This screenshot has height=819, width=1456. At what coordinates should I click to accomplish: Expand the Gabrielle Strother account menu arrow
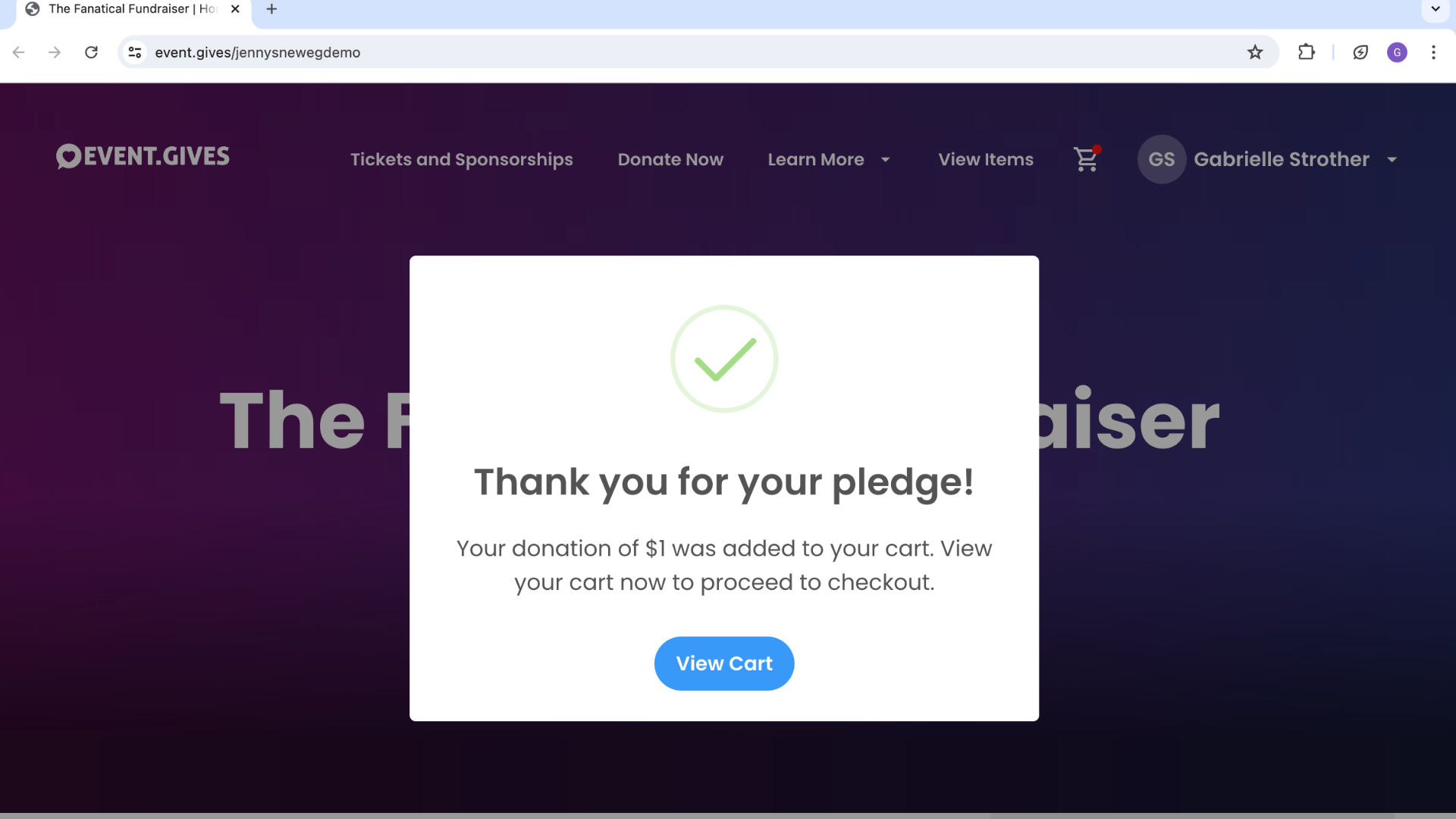1392,160
